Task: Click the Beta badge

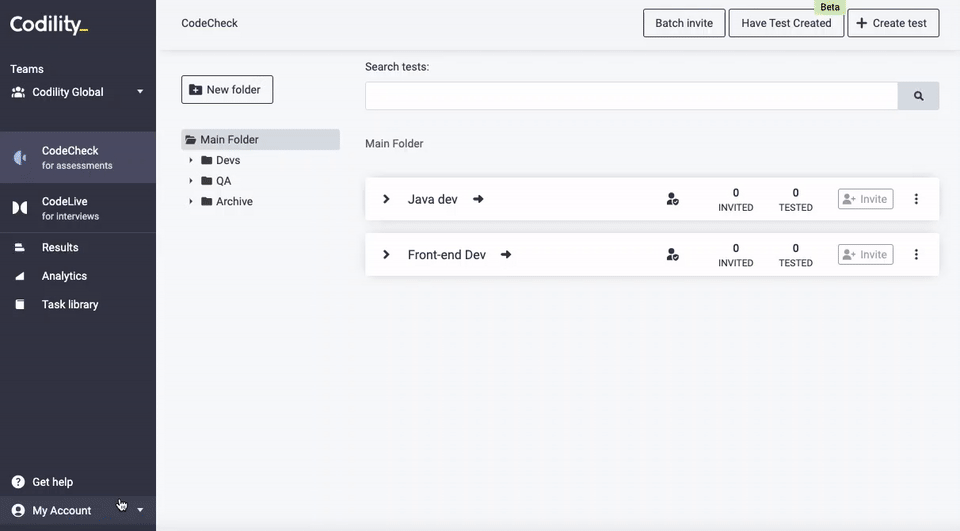Action: 830,7
